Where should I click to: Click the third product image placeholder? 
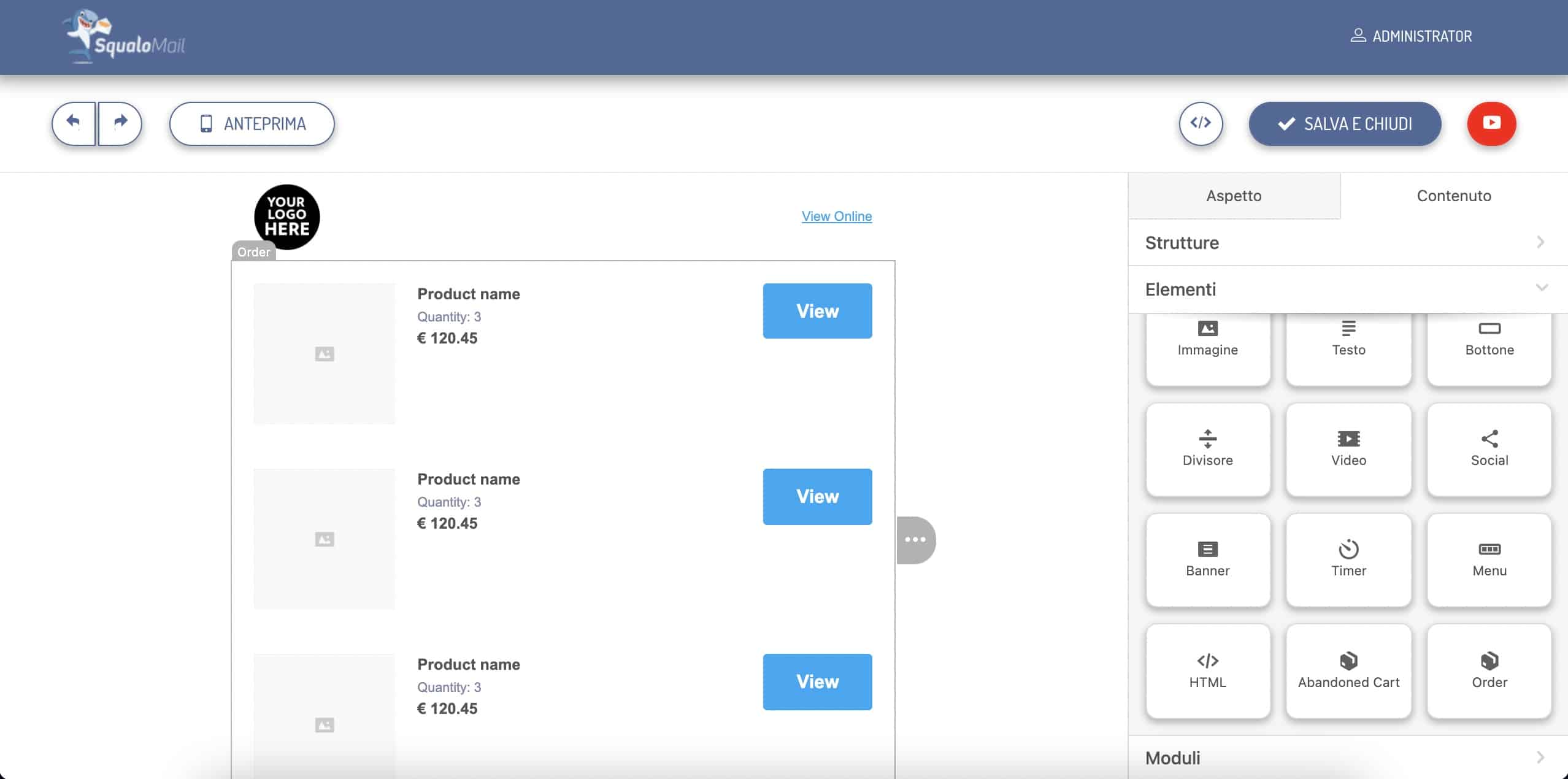(324, 716)
